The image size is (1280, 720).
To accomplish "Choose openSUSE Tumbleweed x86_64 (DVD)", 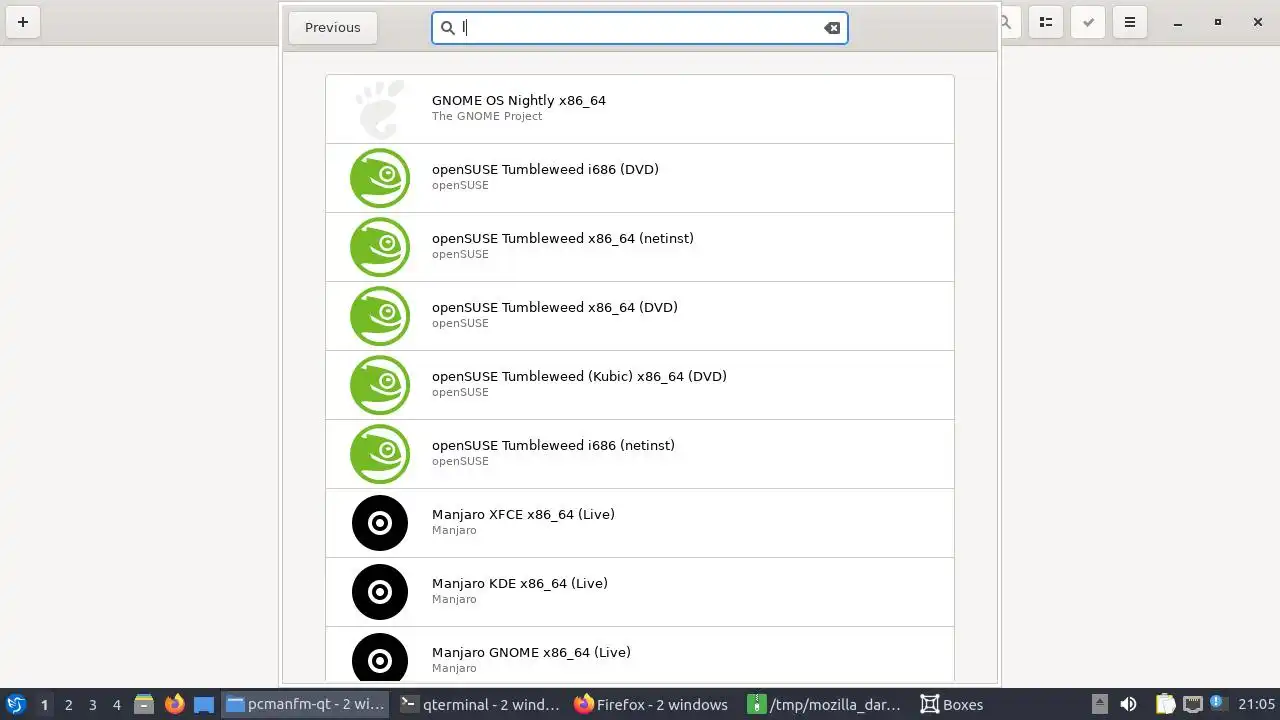I will (x=640, y=316).
